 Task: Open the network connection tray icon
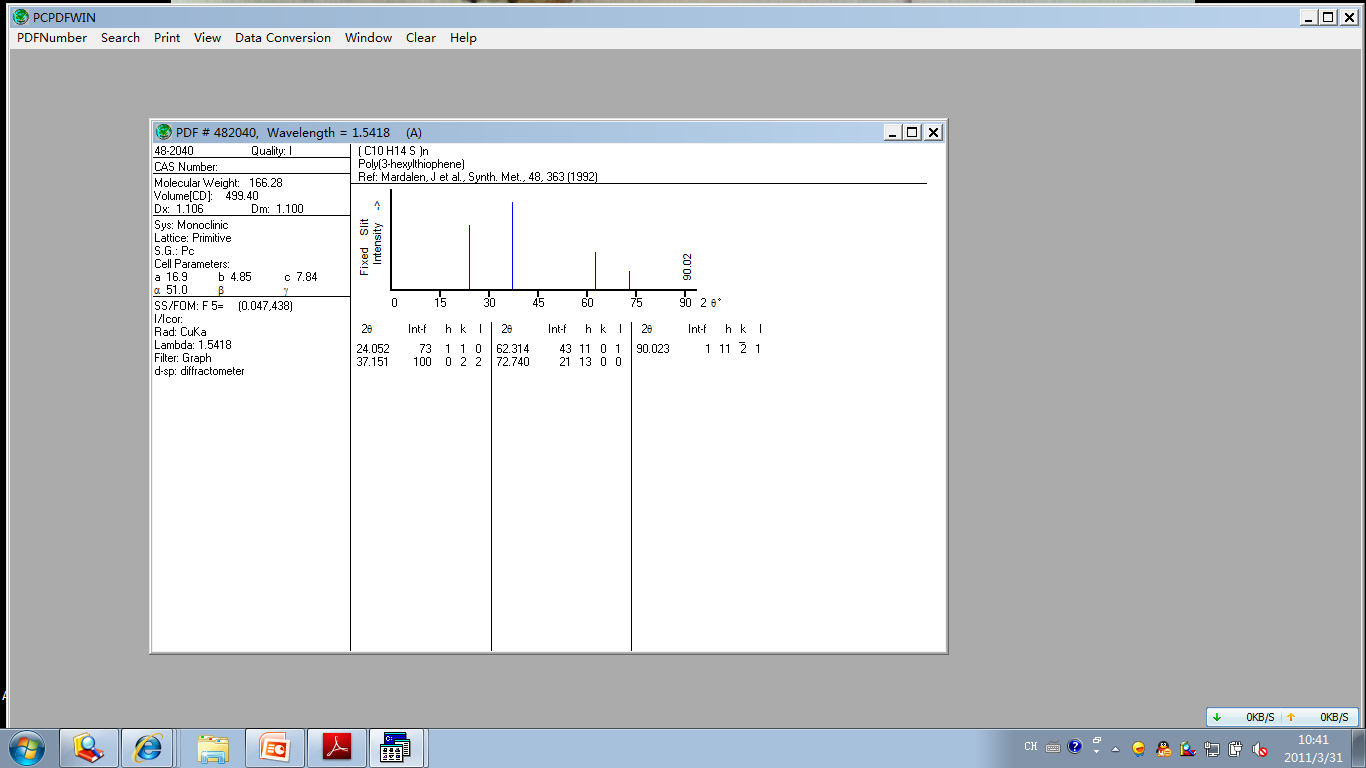point(1212,748)
